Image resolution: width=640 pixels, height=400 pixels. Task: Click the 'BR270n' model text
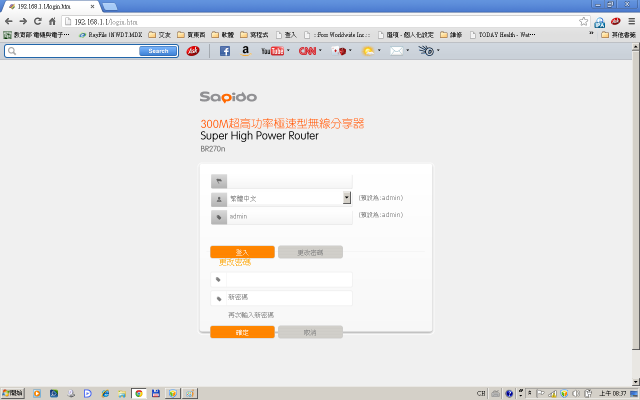(213, 149)
